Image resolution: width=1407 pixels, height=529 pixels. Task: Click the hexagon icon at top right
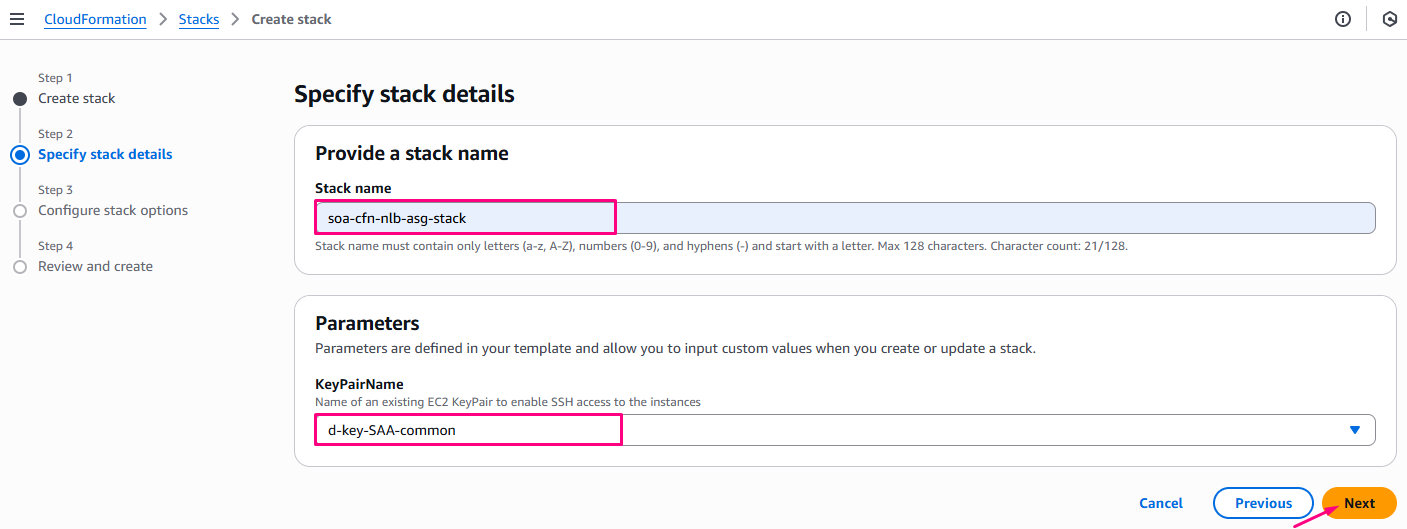coord(1389,19)
